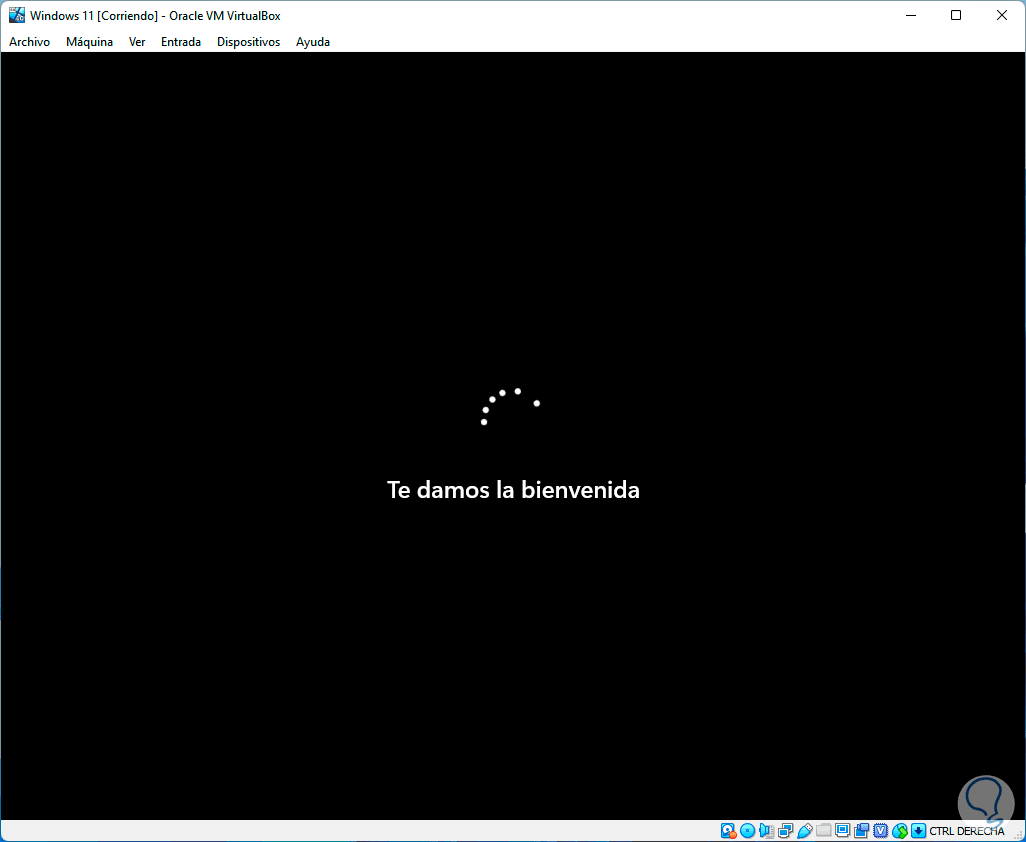Click the hard disk activity status icon
The height and width of the screenshot is (842, 1026).
pyautogui.click(x=728, y=831)
